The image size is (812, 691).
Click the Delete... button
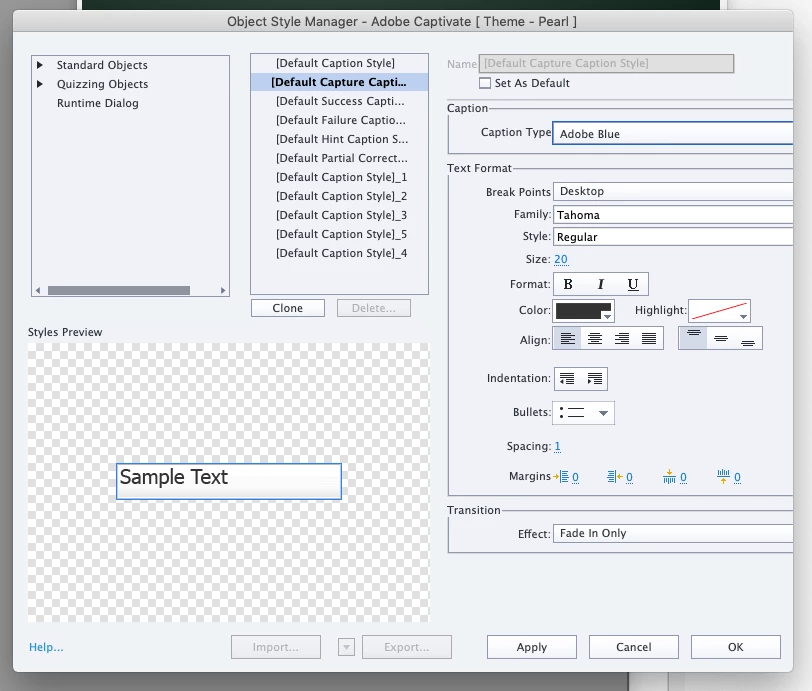point(374,308)
